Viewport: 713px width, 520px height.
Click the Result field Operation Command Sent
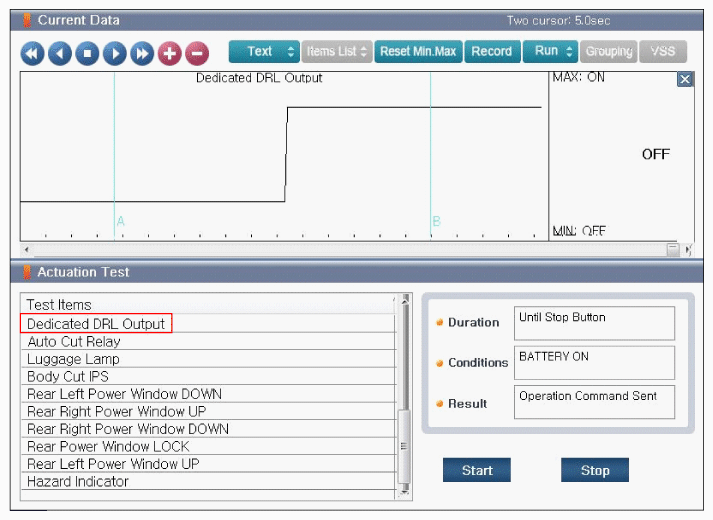point(594,402)
